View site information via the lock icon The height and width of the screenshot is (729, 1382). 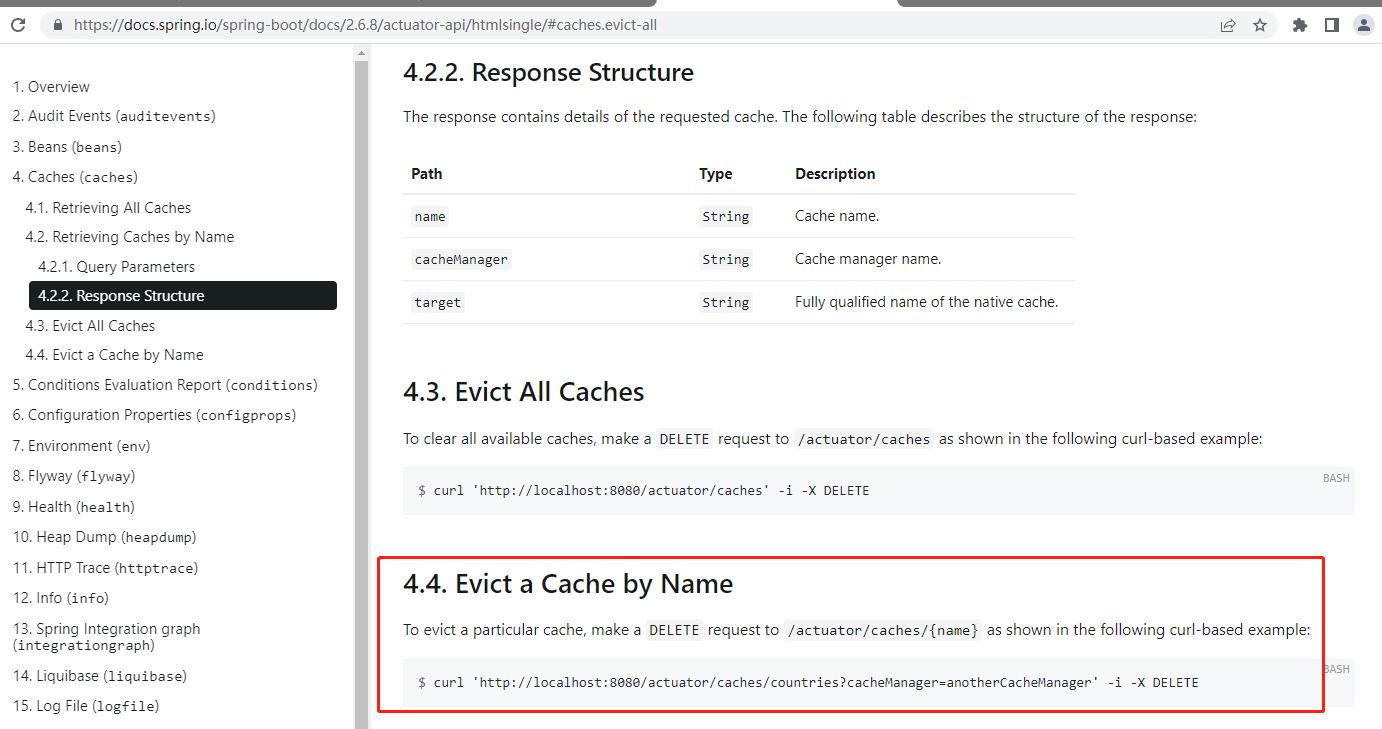coord(56,24)
